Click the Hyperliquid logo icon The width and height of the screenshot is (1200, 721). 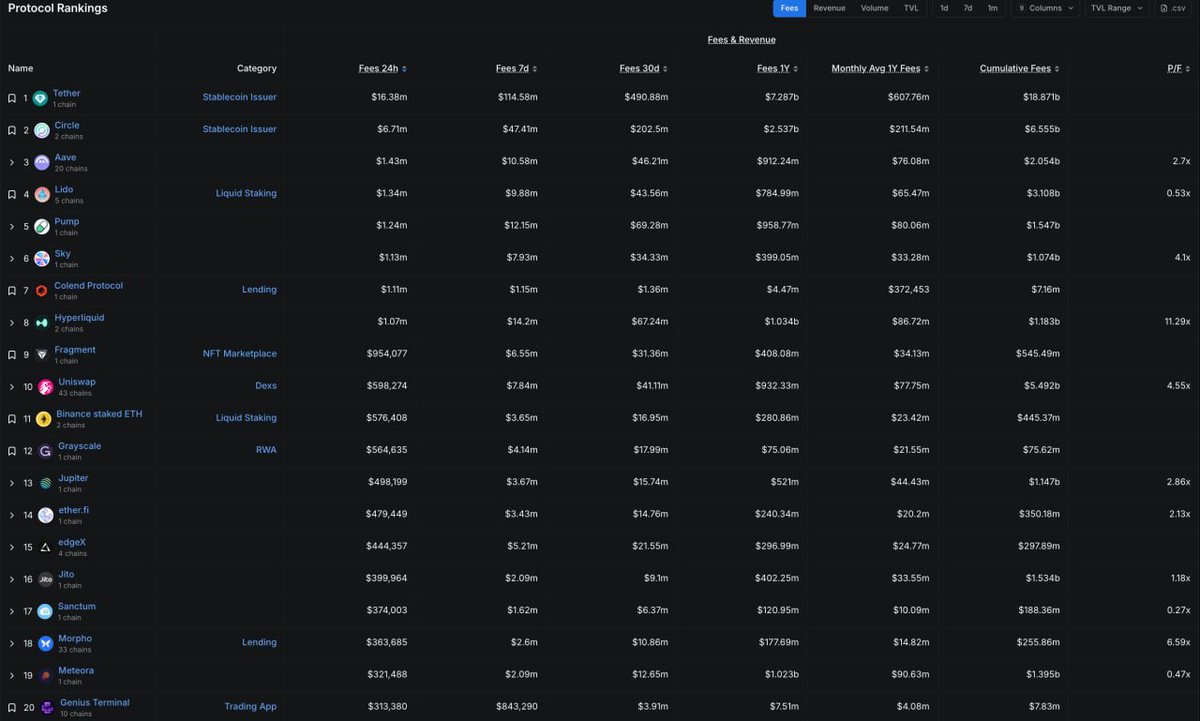(42, 323)
